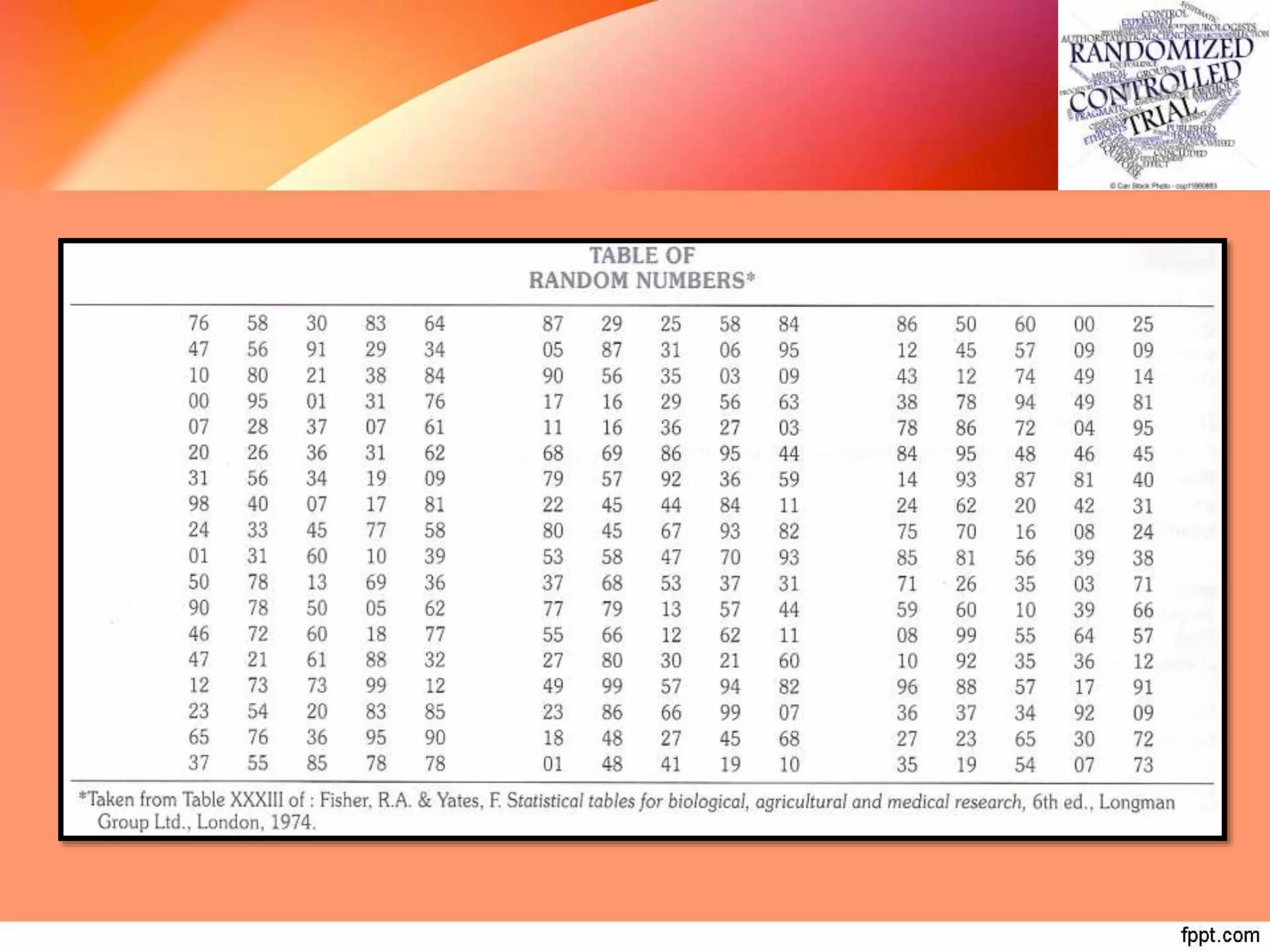This screenshot has height=952, width=1270.
Task: Click the Can Stock Photo copyright caption
Action: click(1163, 185)
